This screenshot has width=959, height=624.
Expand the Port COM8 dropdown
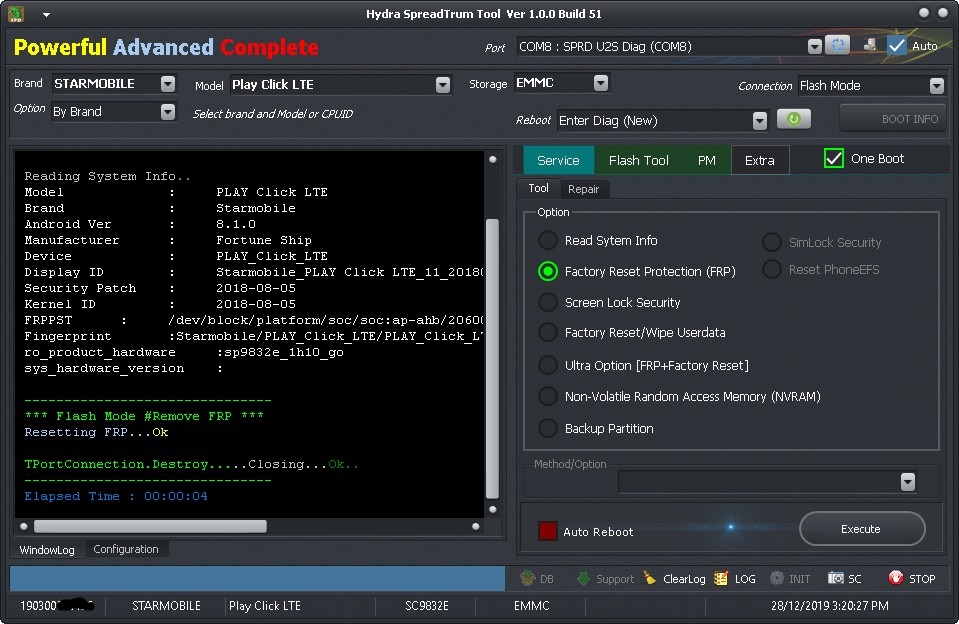point(815,46)
